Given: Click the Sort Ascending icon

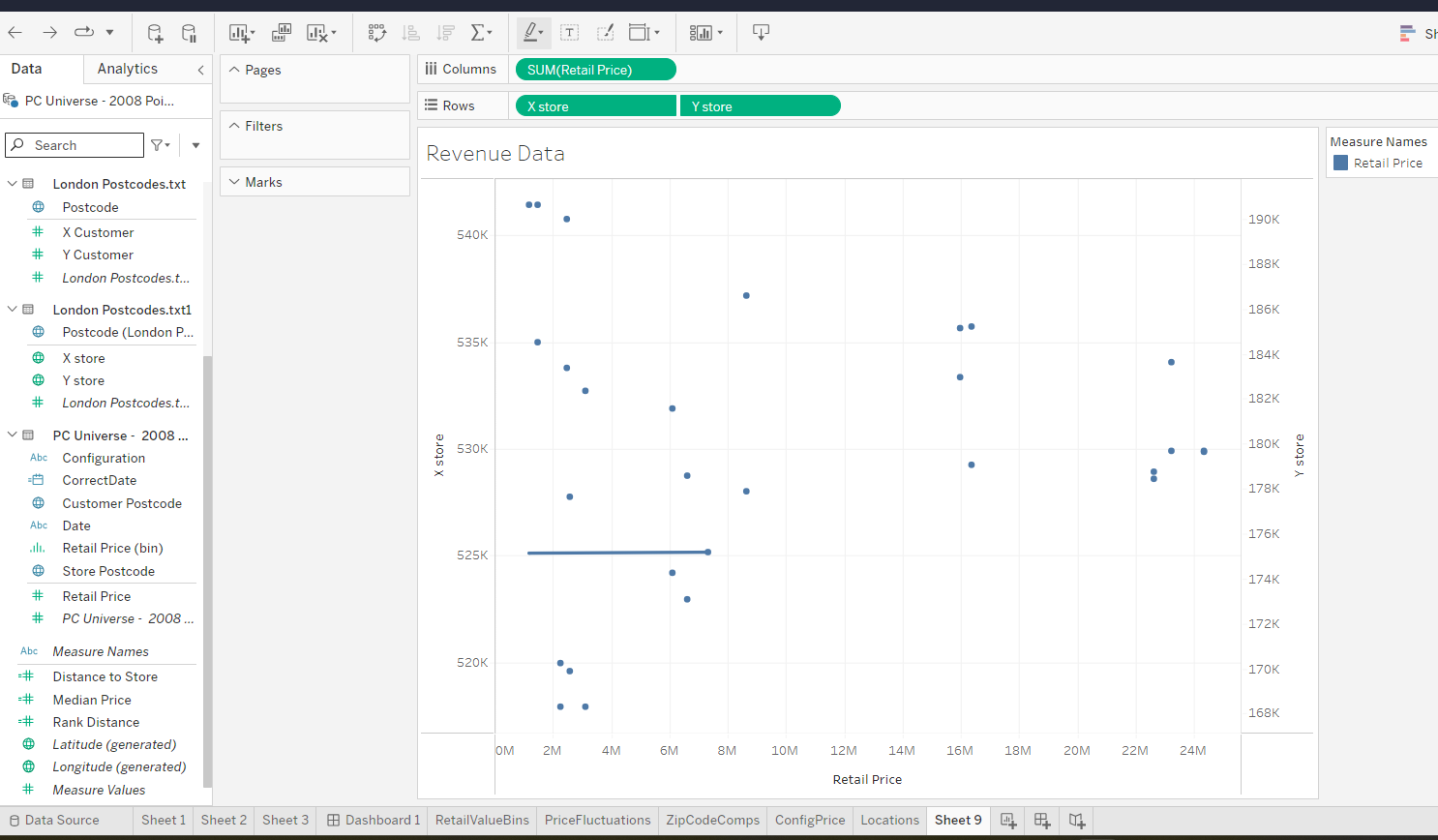Looking at the screenshot, I should 410,32.
